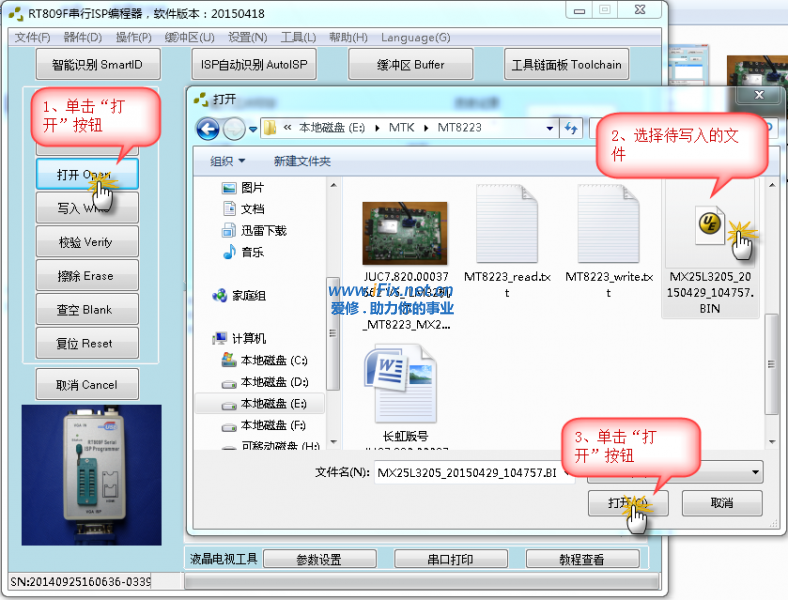Select the circuit board image thumbnail
Viewport: 788px width, 600px height.
[x=404, y=233]
